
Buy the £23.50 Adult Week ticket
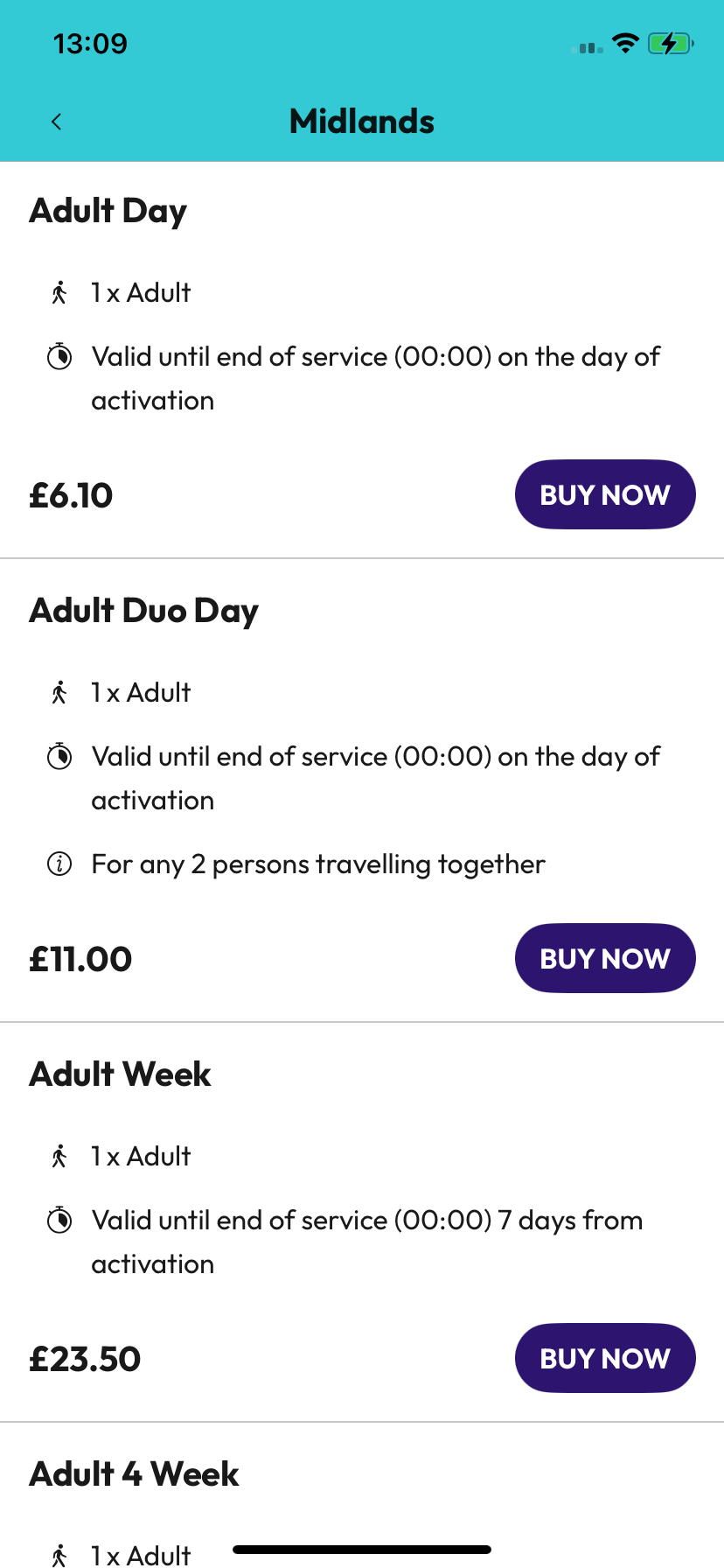click(x=605, y=1358)
